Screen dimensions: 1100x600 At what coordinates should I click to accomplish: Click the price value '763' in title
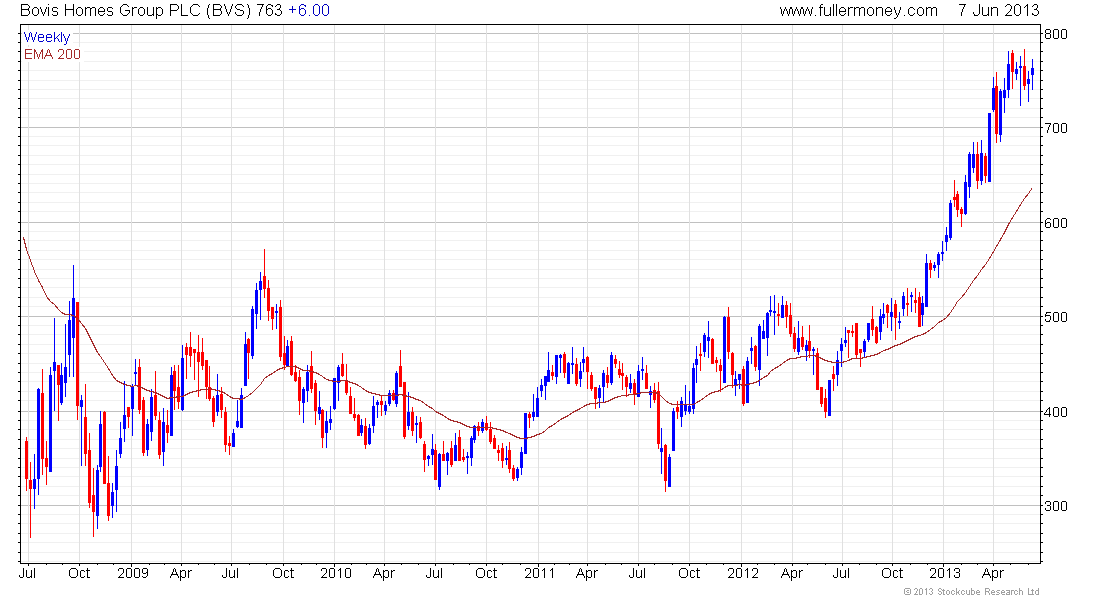[x=269, y=11]
